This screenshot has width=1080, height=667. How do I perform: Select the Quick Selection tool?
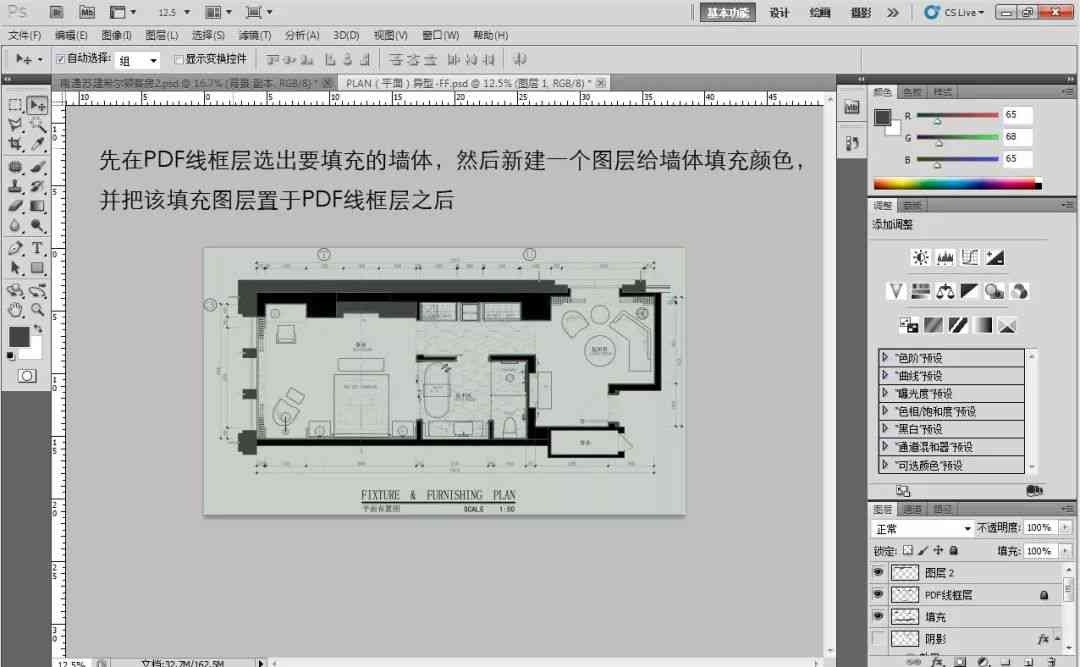37,125
